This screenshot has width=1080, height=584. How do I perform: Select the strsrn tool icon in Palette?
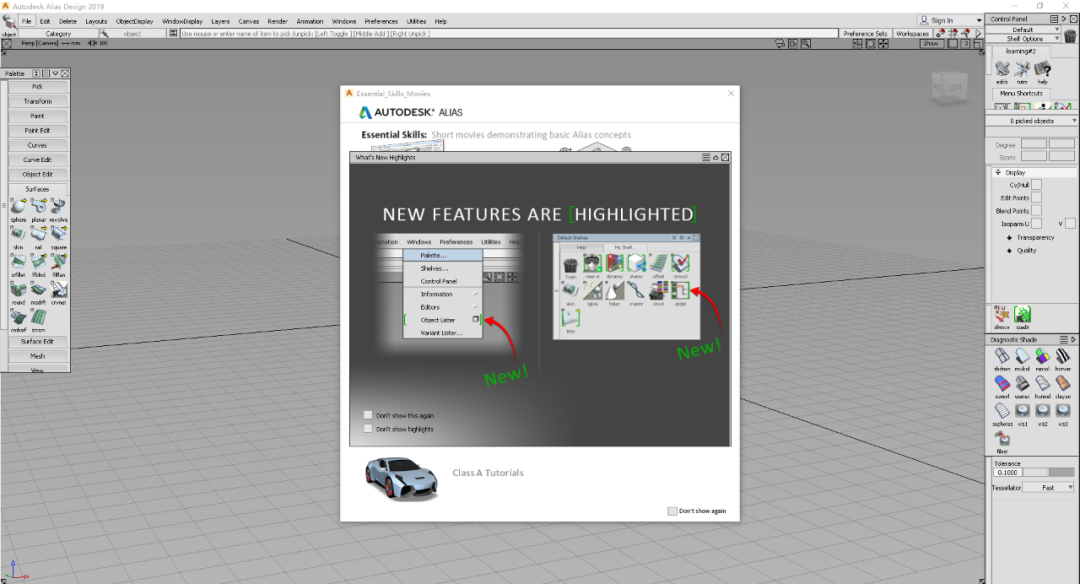click(39, 317)
